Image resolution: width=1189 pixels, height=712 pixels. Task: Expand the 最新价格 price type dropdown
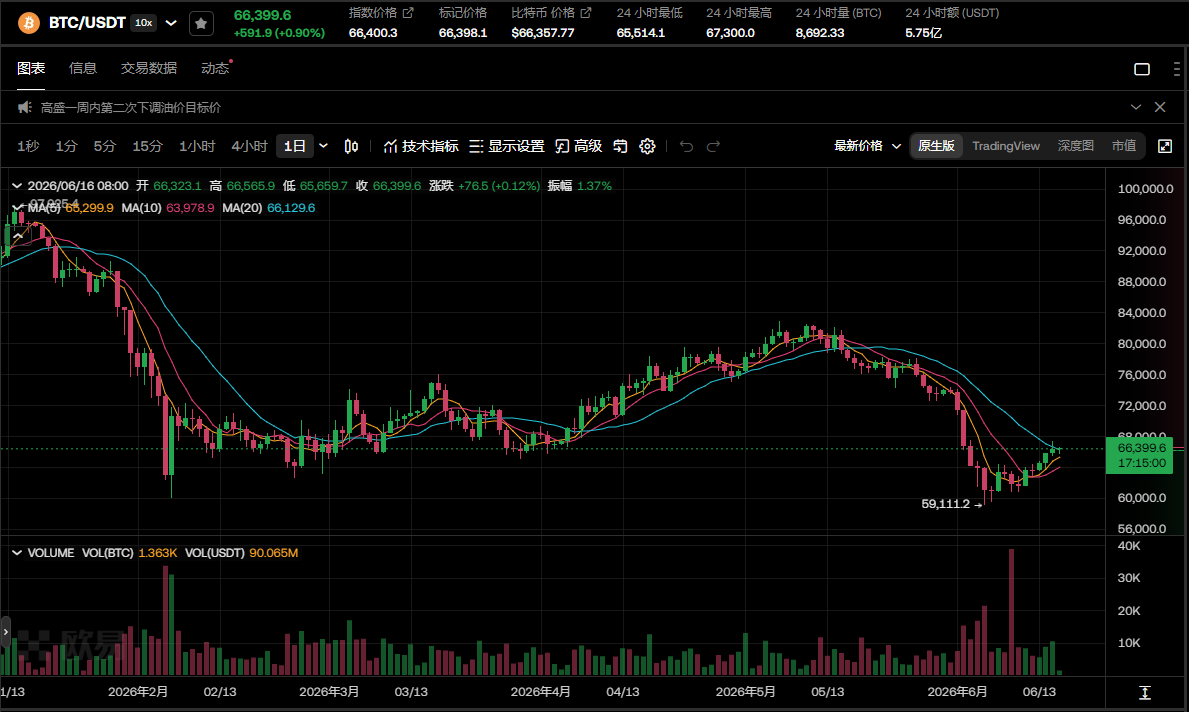pos(867,146)
